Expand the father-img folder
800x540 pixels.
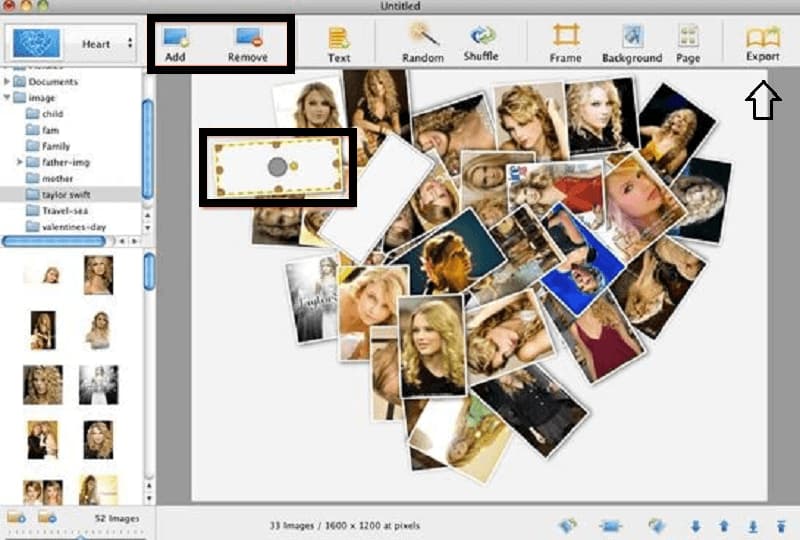click(20, 161)
